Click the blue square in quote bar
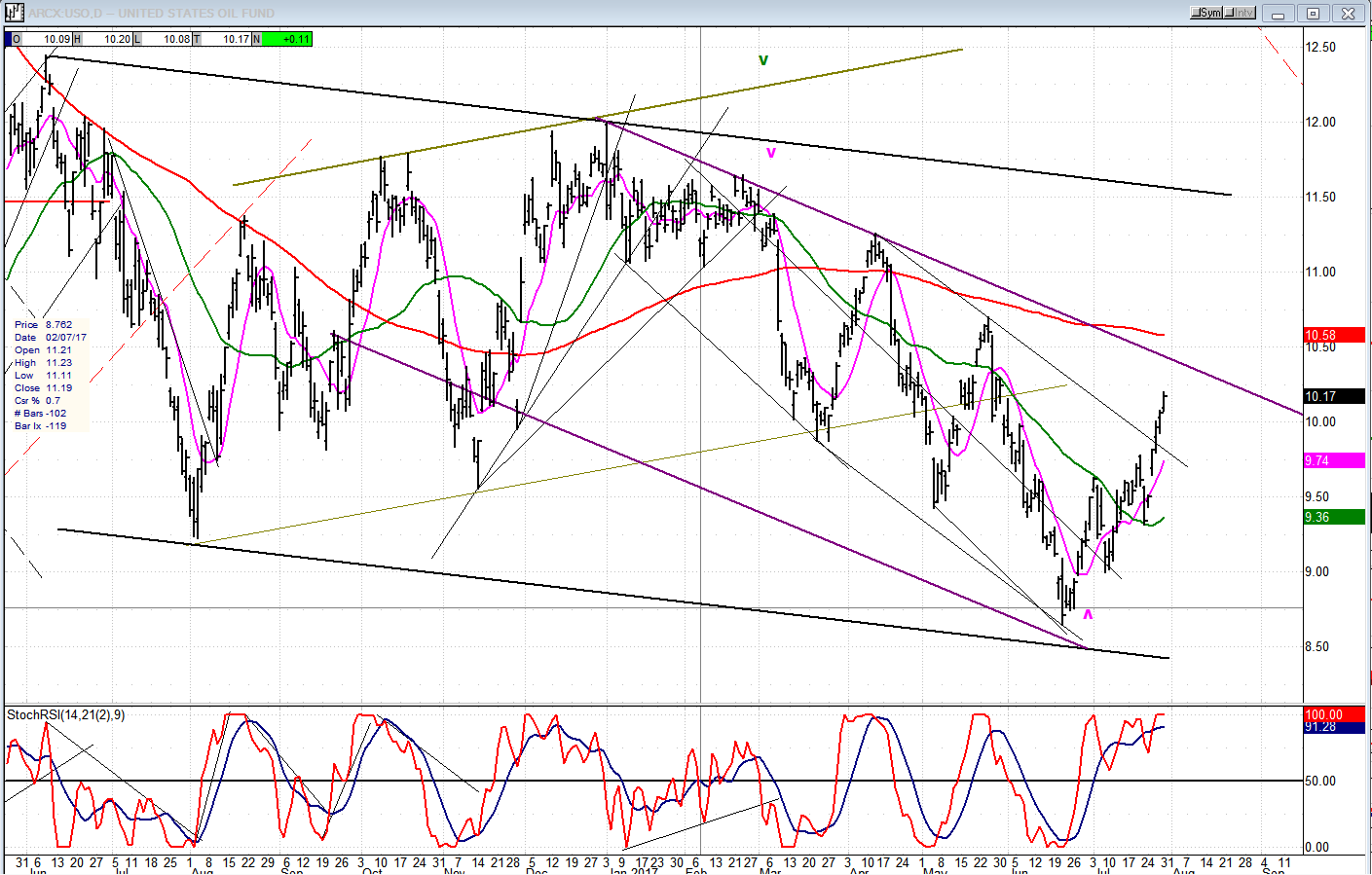This screenshot has width=1372, height=875. pos(9,39)
